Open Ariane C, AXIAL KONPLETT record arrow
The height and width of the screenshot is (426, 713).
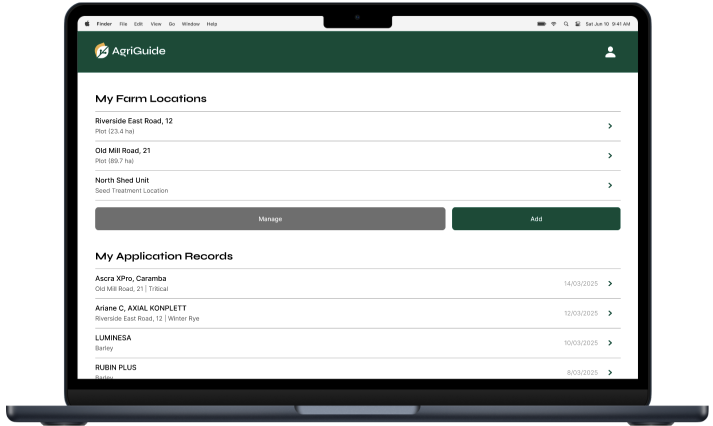[x=610, y=313]
